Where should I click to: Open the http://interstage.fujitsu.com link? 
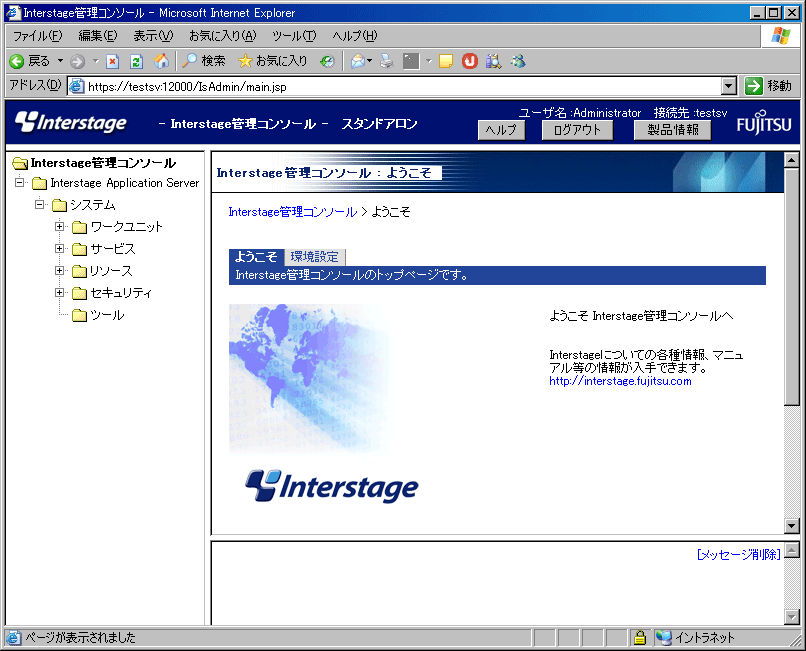pyautogui.click(x=620, y=381)
